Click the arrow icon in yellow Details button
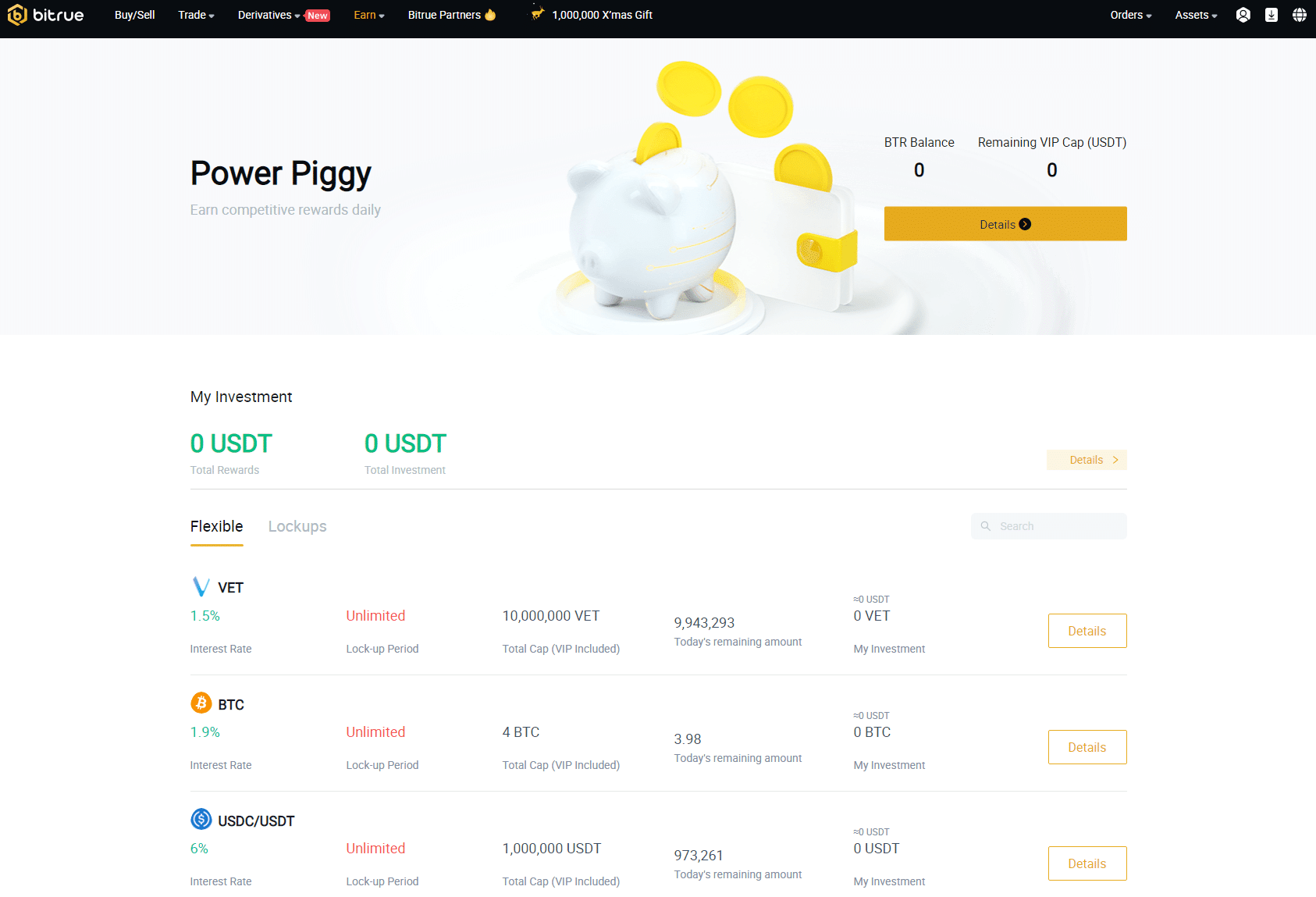 coord(1026,224)
